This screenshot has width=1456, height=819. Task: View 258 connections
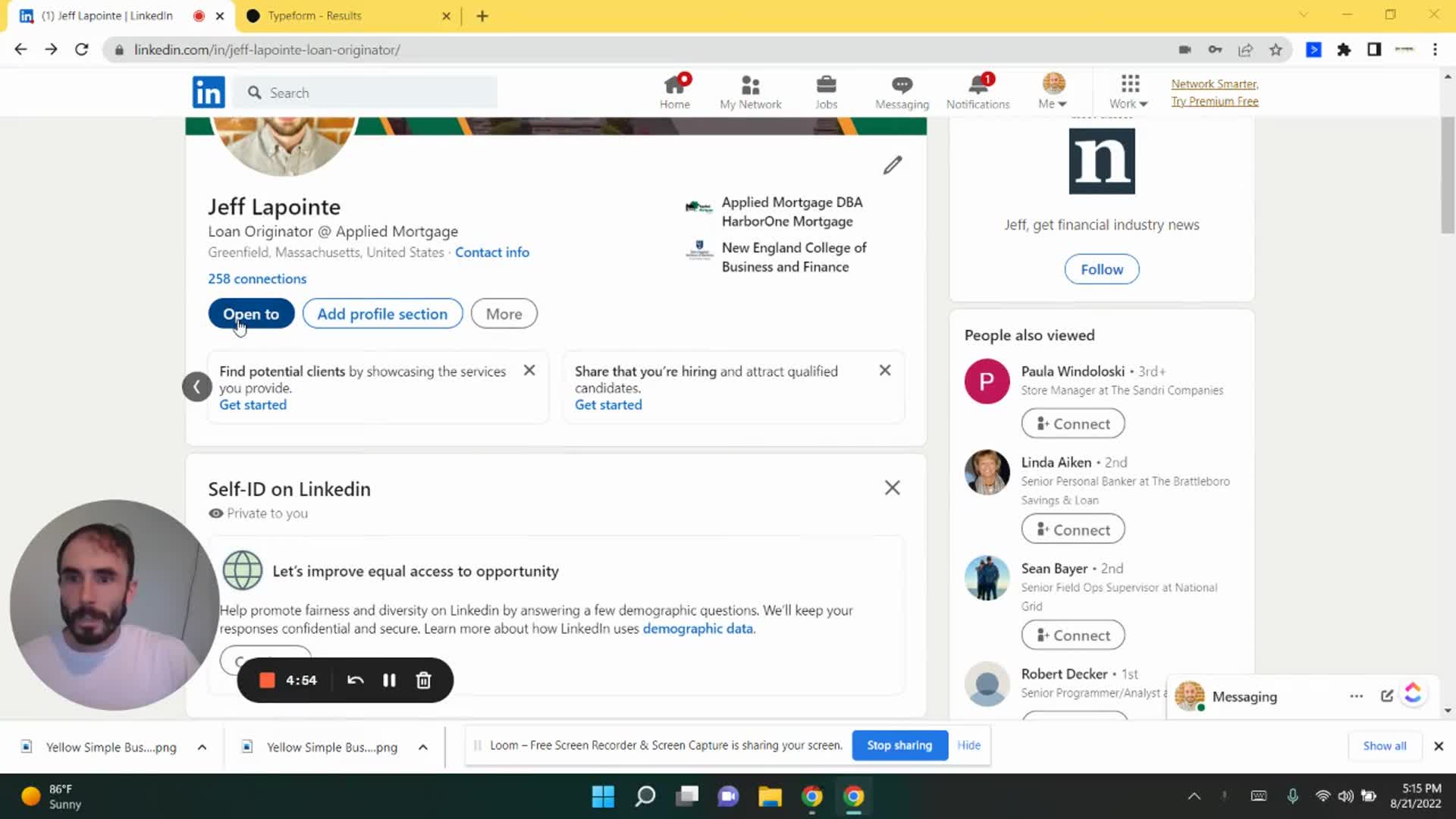click(257, 279)
